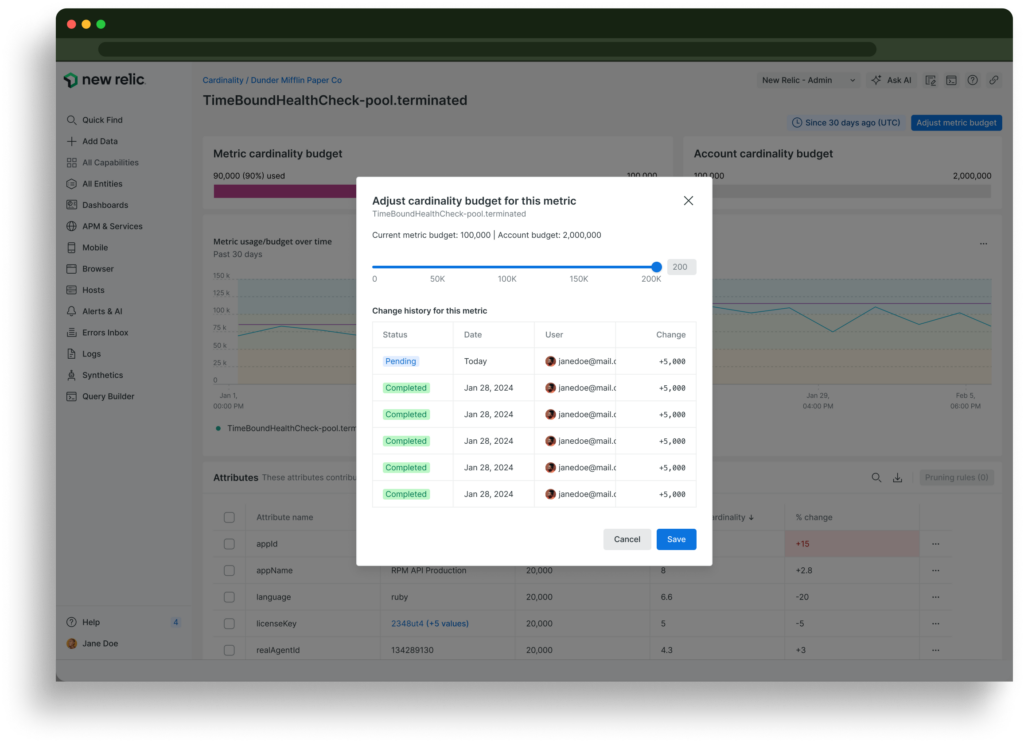This screenshot has height=744, width=1024.
Task: Click the Pending status badge
Action: coord(400,361)
